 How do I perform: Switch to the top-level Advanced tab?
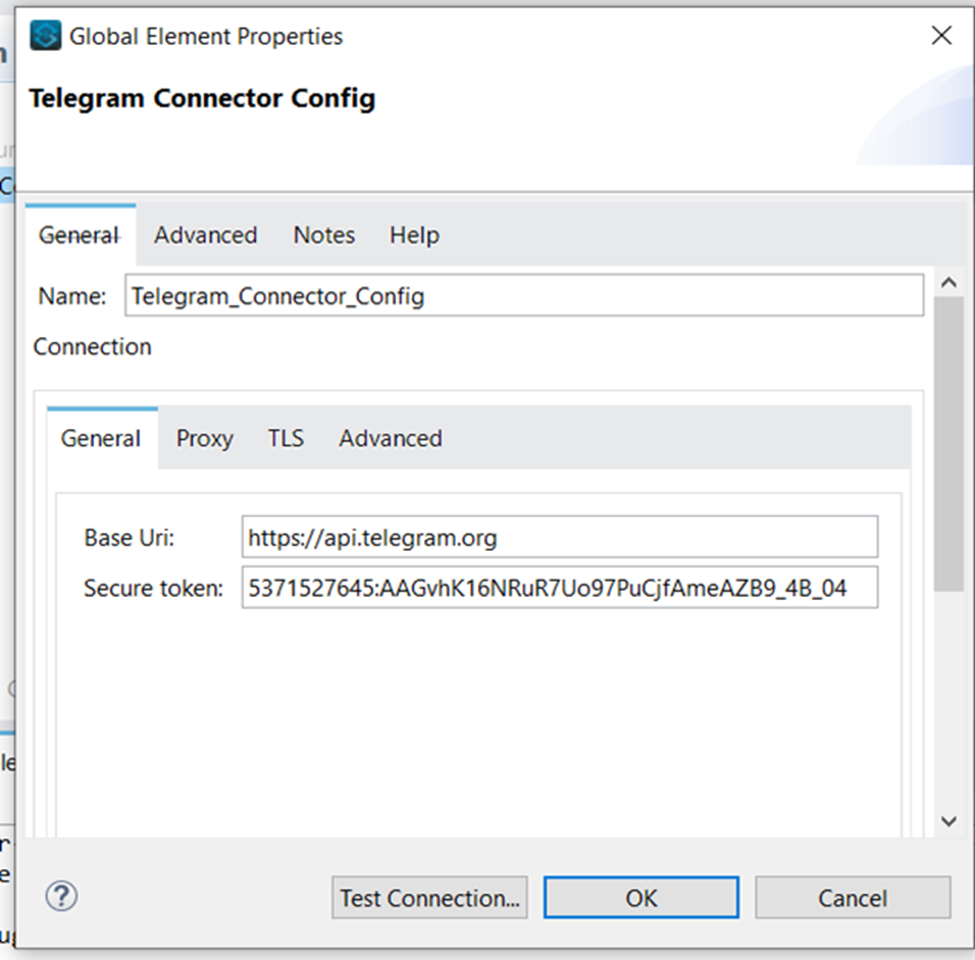tap(205, 235)
